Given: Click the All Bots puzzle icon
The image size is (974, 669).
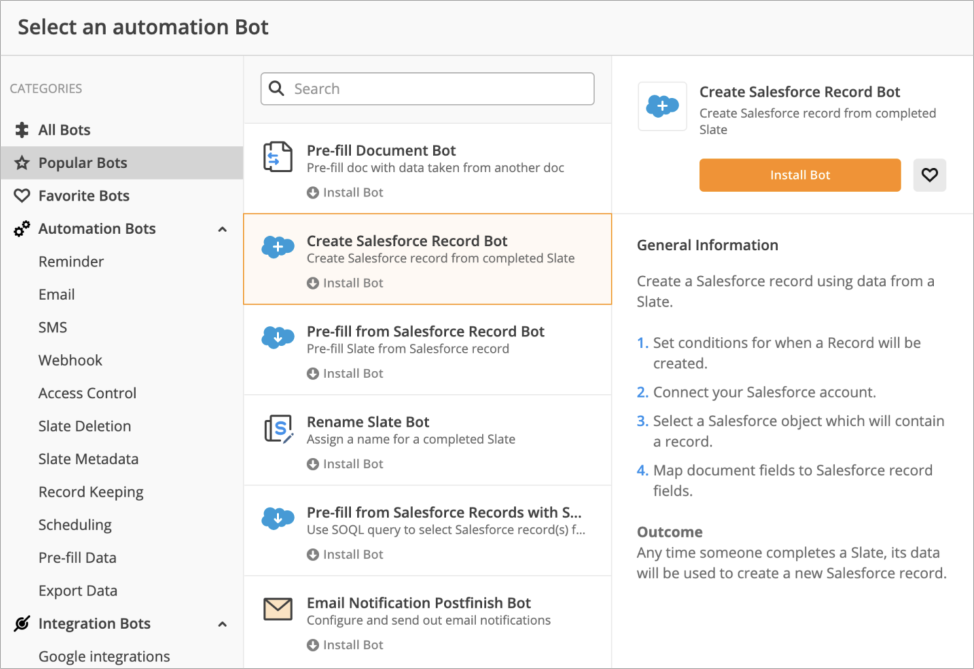Looking at the screenshot, I should [22, 130].
